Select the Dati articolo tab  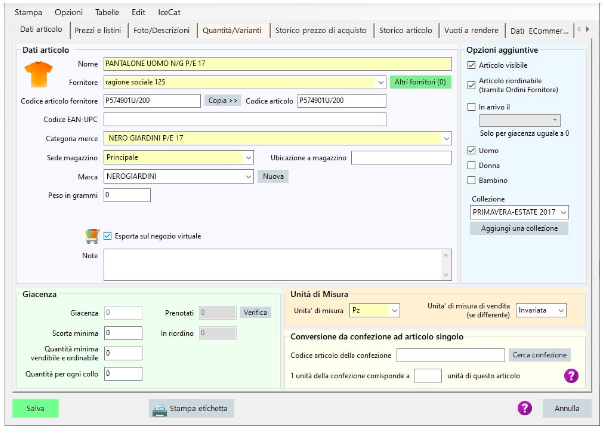point(41,29)
